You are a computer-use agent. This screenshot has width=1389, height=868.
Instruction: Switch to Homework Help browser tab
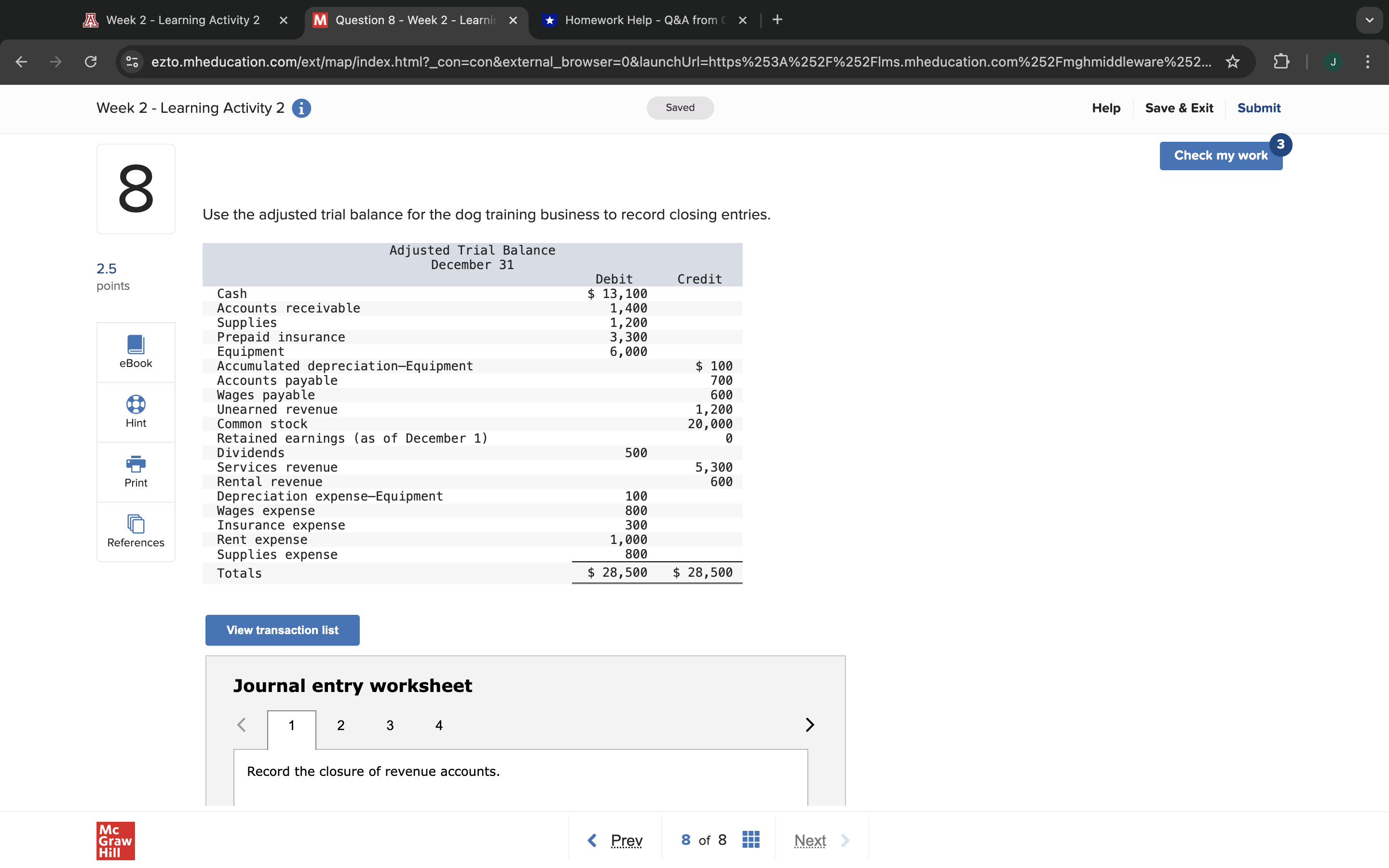pyautogui.click(x=640, y=20)
